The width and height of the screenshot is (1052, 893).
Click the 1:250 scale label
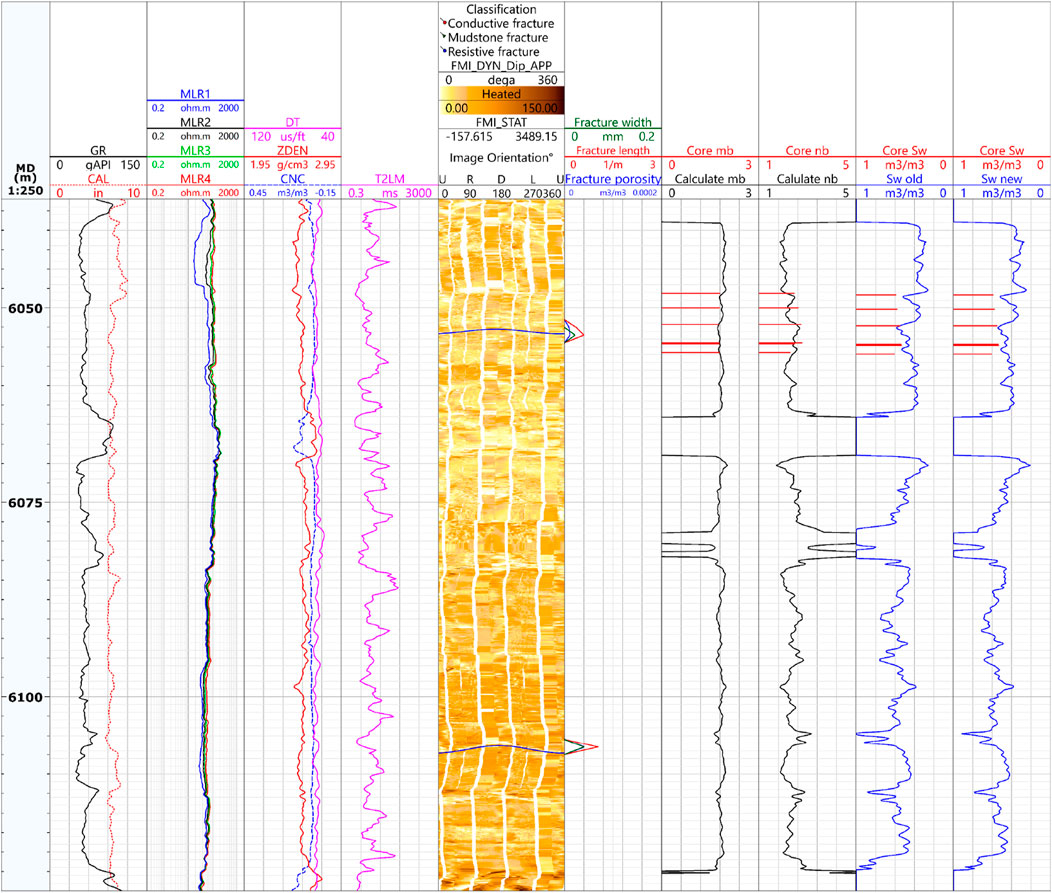[25, 191]
